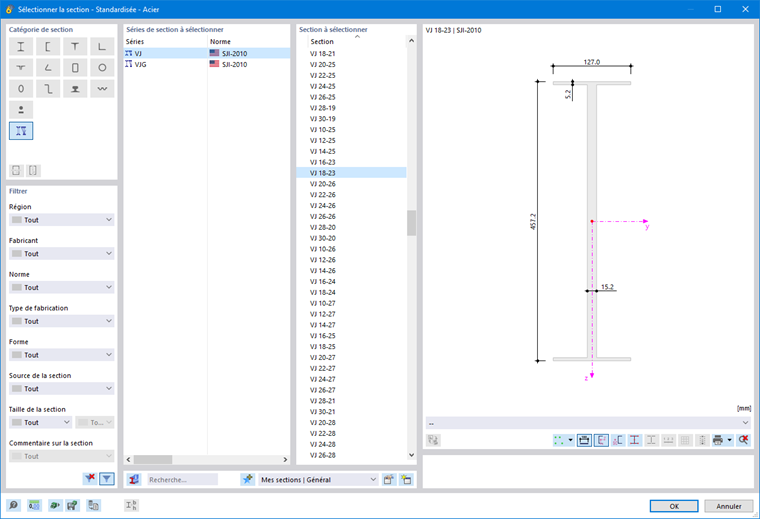Toggle the selected joist category button

[21, 131]
